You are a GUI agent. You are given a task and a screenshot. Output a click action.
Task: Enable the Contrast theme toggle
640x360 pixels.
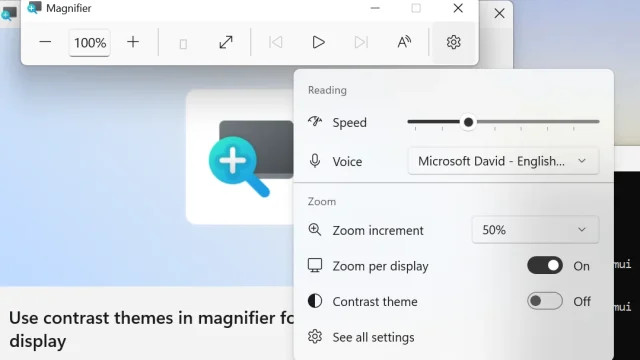coord(544,301)
